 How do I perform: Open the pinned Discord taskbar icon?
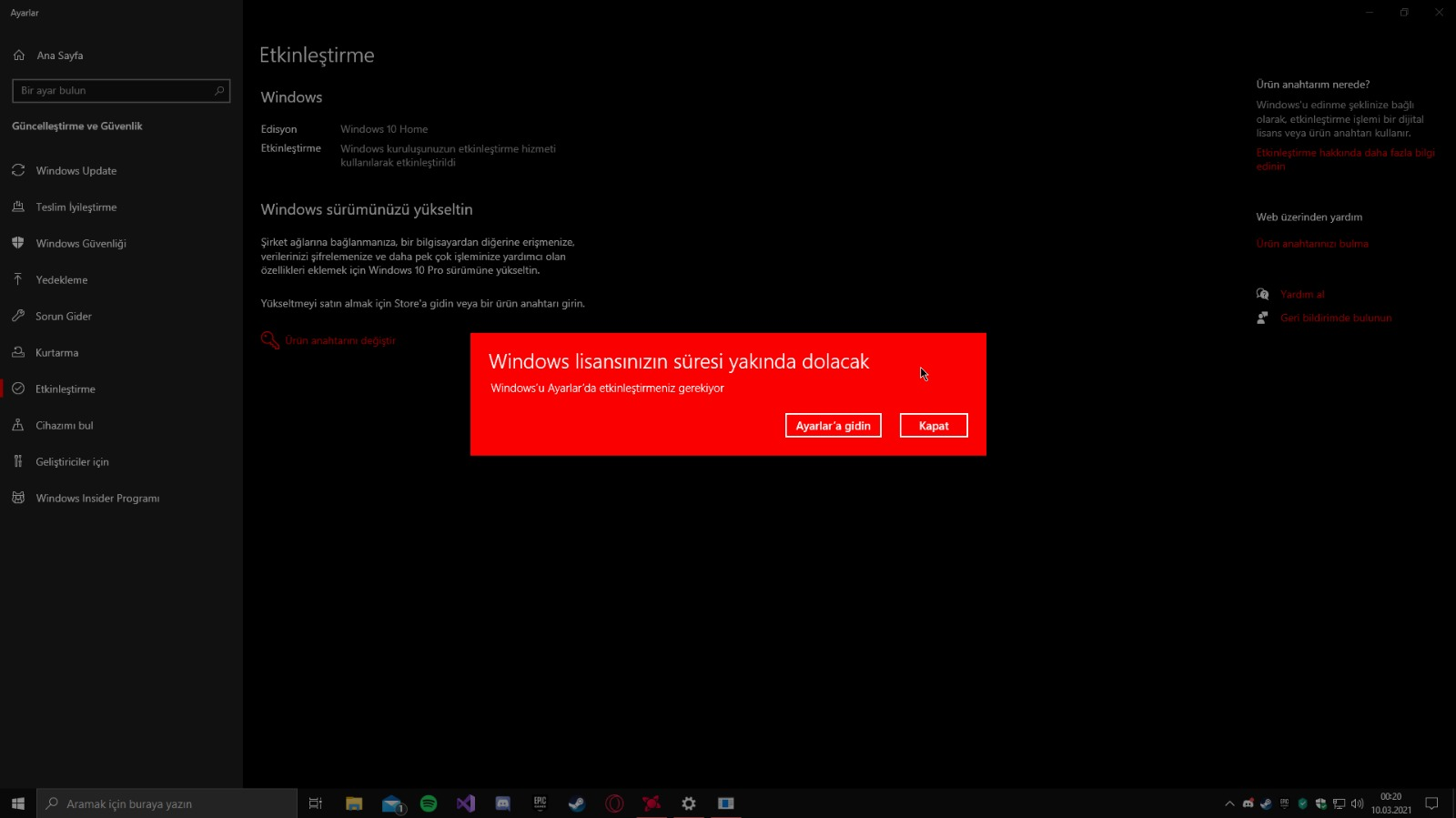tap(503, 803)
